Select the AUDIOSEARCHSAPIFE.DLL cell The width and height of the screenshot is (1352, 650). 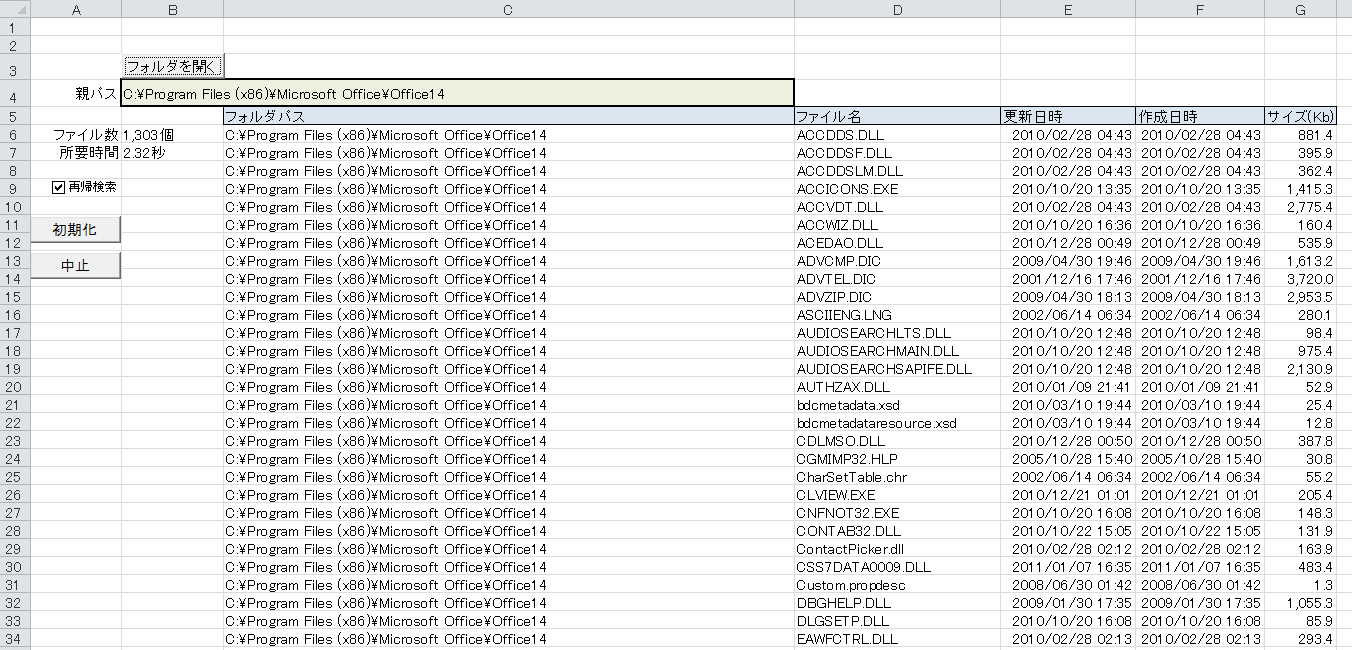click(x=897, y=368)
